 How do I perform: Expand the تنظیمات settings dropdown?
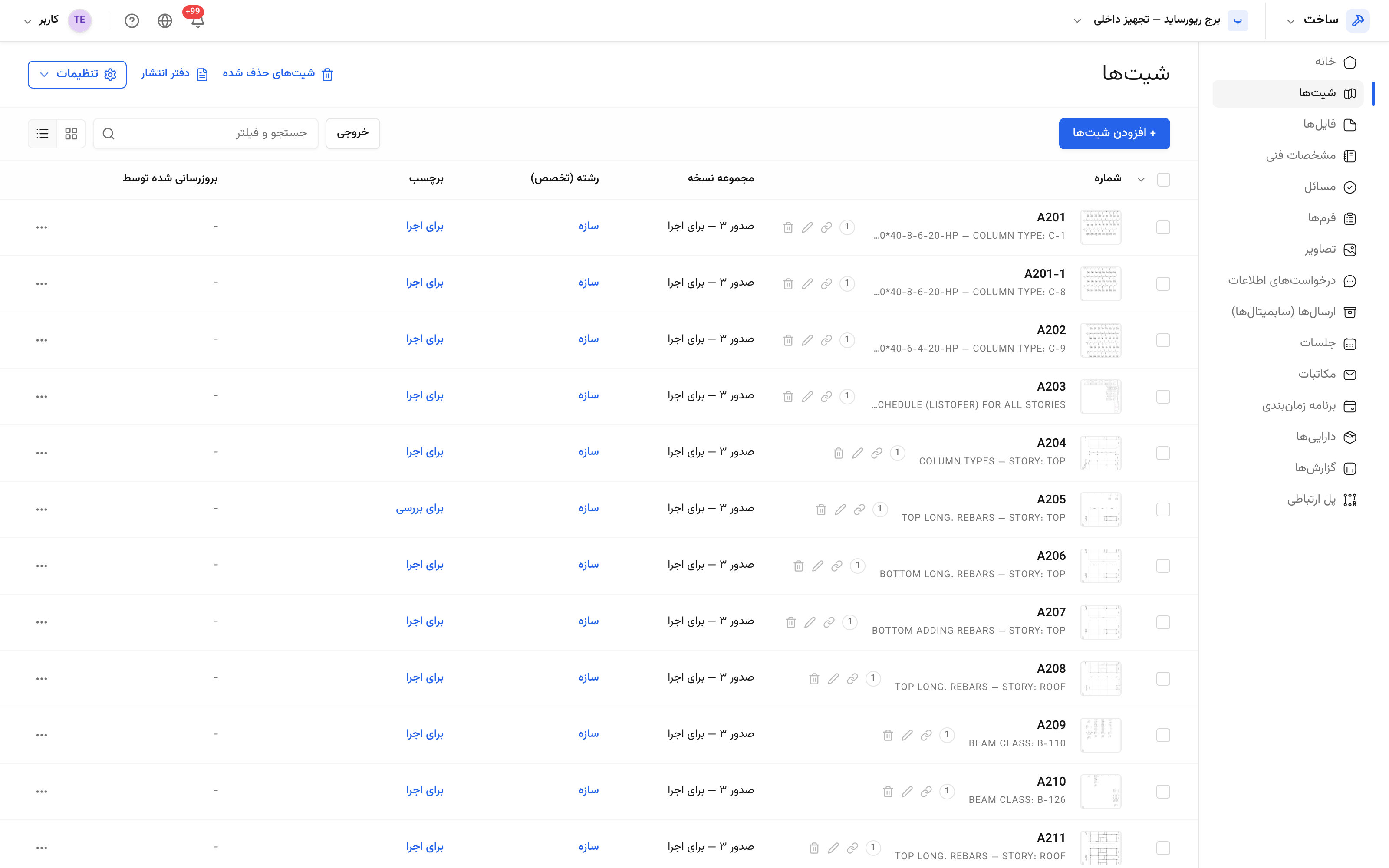tap(77, 75)
